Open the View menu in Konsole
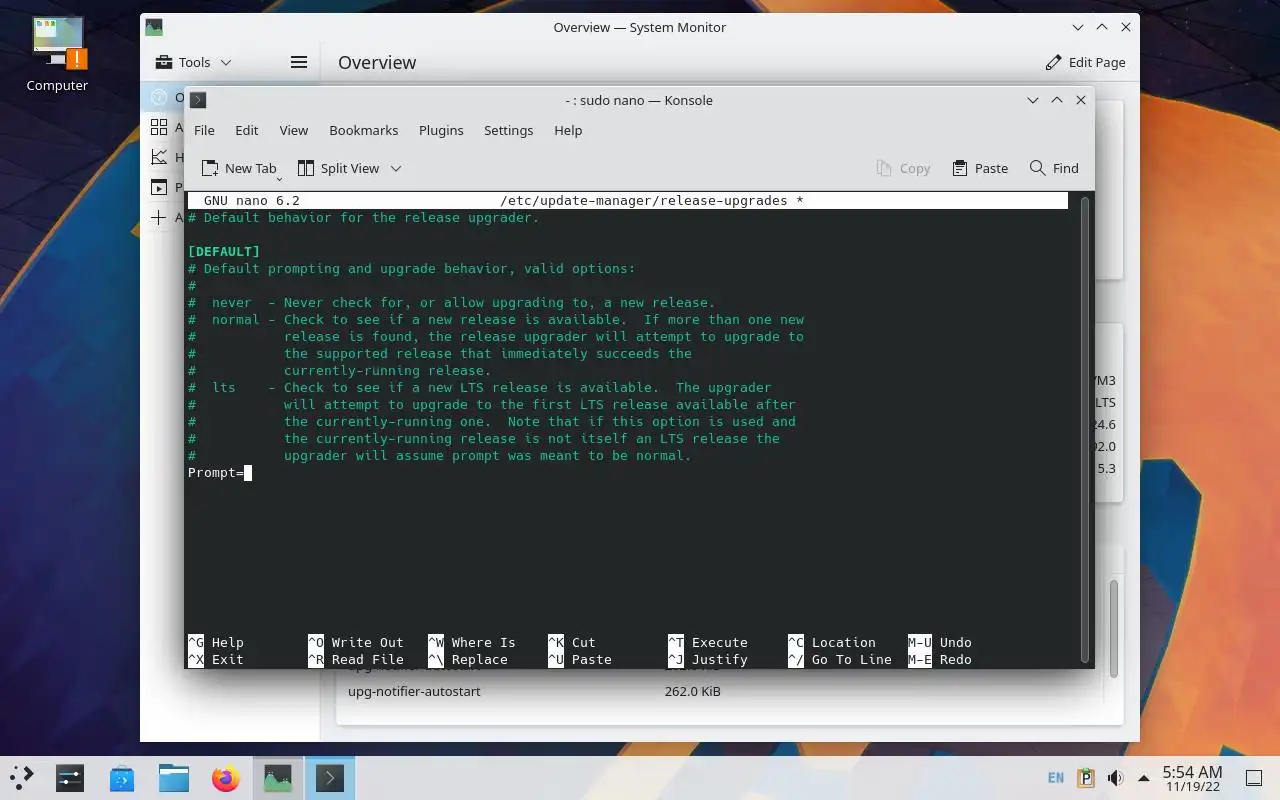This screenshot has height=800, width=1280. (294, 130)
